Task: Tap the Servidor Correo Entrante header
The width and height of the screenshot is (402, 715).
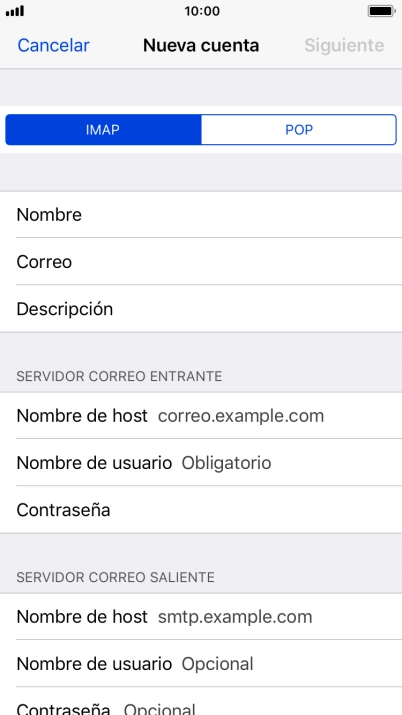Action: (x=119, y=376)
